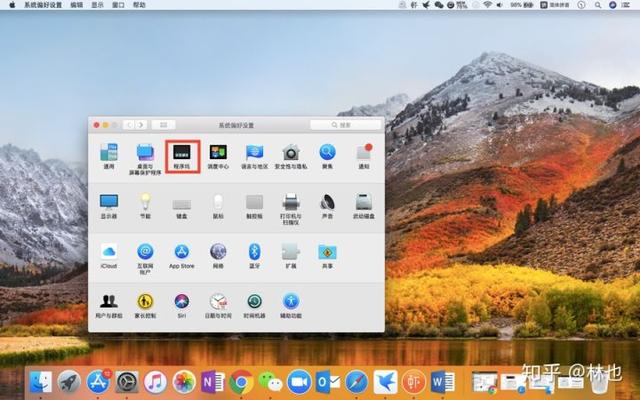The image size is (640, 400).
Task: Open WeChat from the Dock
Action: [x=270, y=382]
